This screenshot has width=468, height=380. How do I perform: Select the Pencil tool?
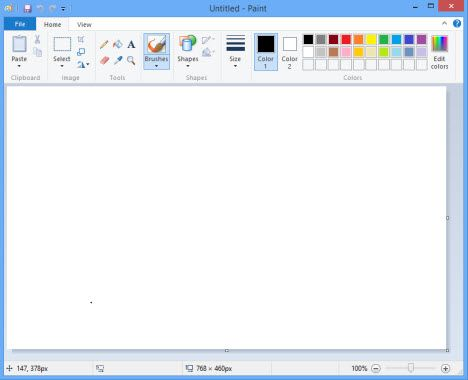pos(104,44)
